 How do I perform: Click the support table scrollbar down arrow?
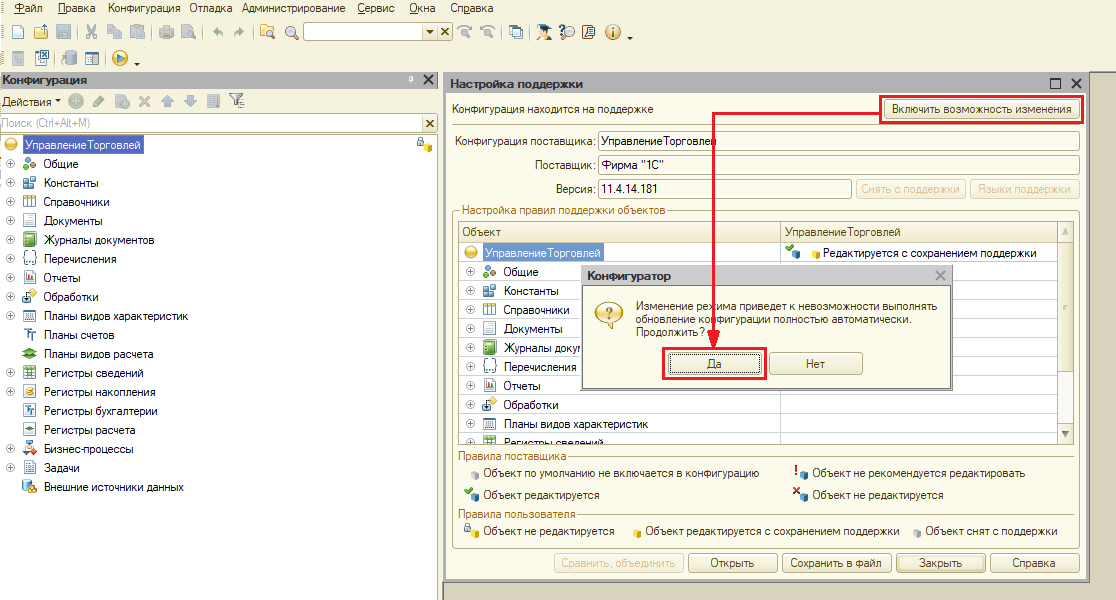coord(1065,433)
